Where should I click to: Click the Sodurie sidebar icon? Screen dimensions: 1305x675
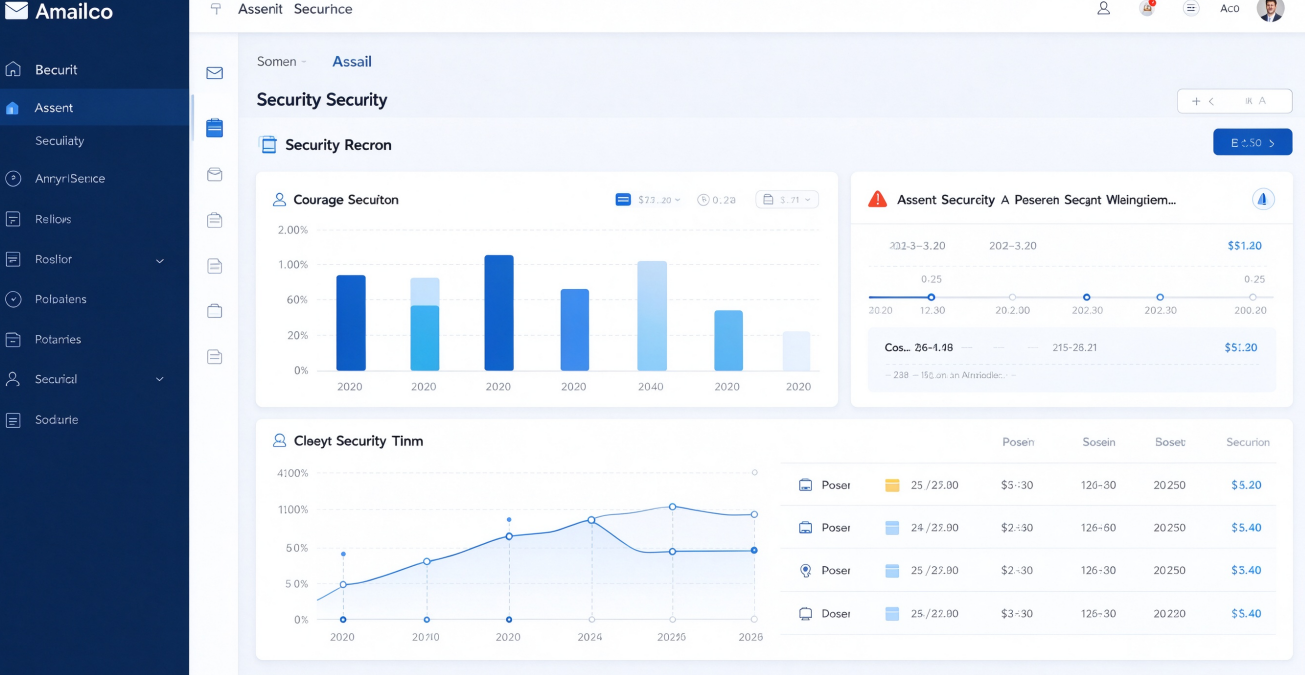[13, 420]
